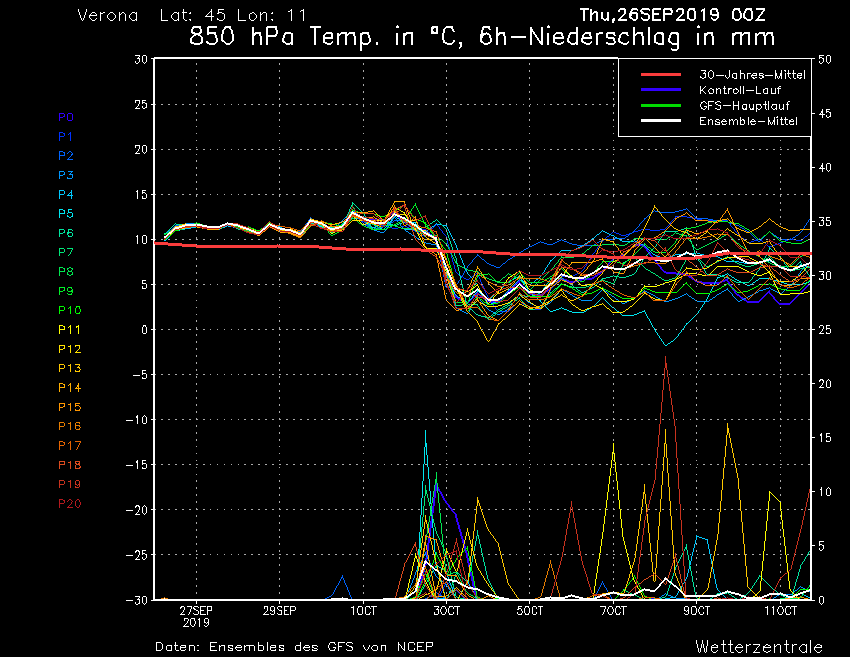Click the 1OCT x-axis date label
This screenshot has width=850, height=657.
pyautogui.click(x=363, y=611)
